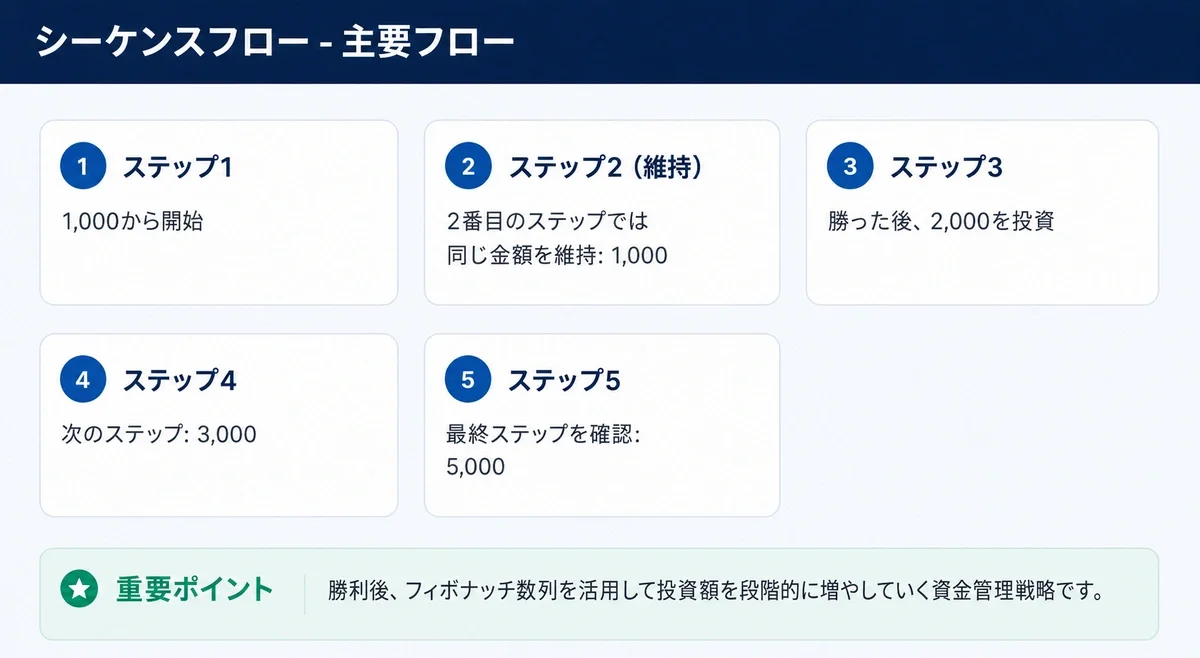Click the 5,000 amount in step 5
The image size is (1200, 658).
click(x=476, y=467)
